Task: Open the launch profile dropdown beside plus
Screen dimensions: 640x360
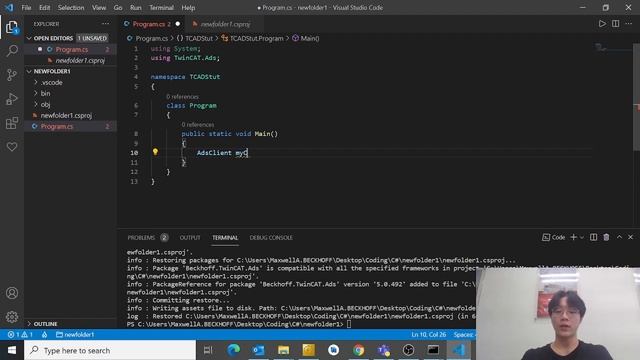Action: tap(582, 237)
